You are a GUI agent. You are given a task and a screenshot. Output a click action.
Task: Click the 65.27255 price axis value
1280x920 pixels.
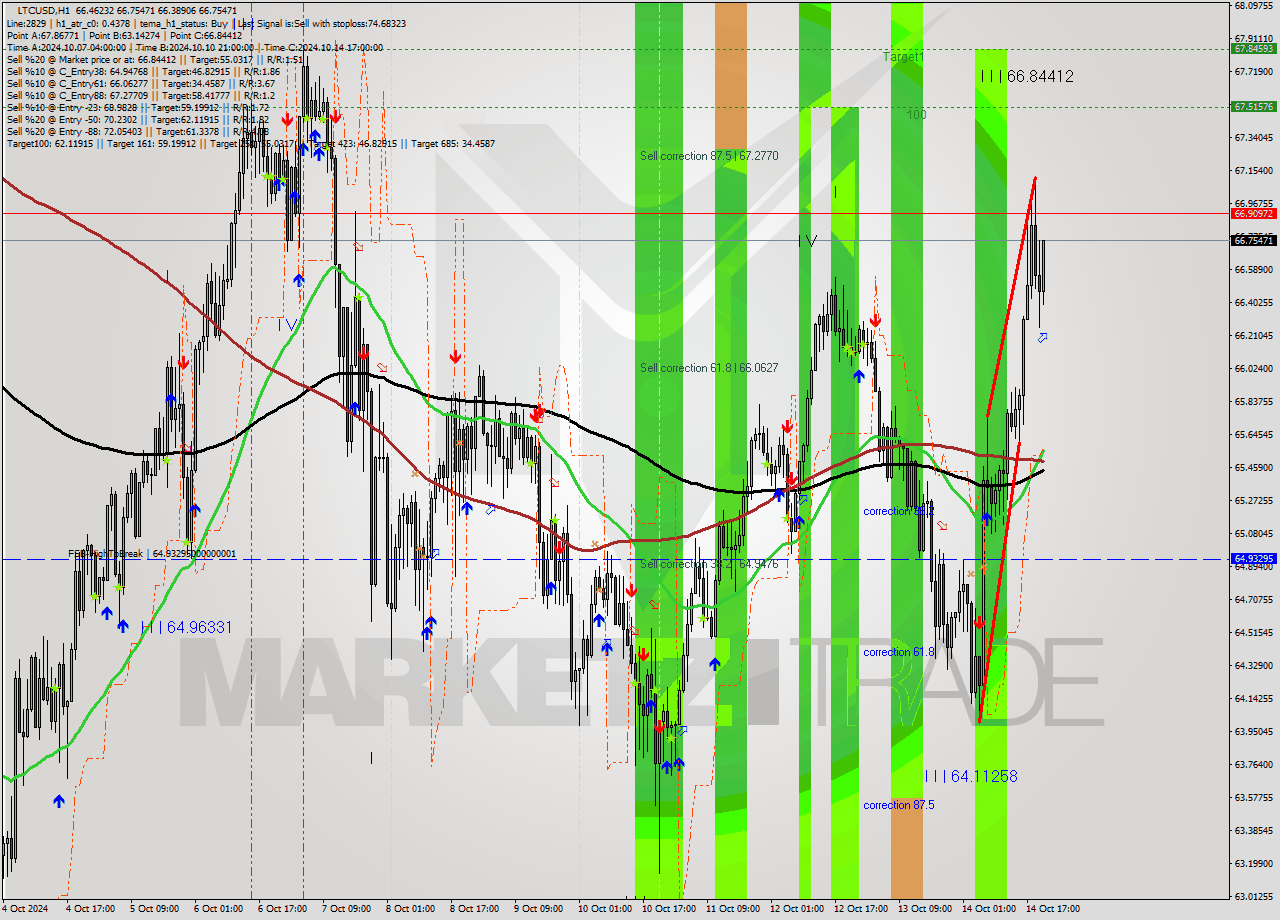pyautogui.click(x=1253, y=500)
